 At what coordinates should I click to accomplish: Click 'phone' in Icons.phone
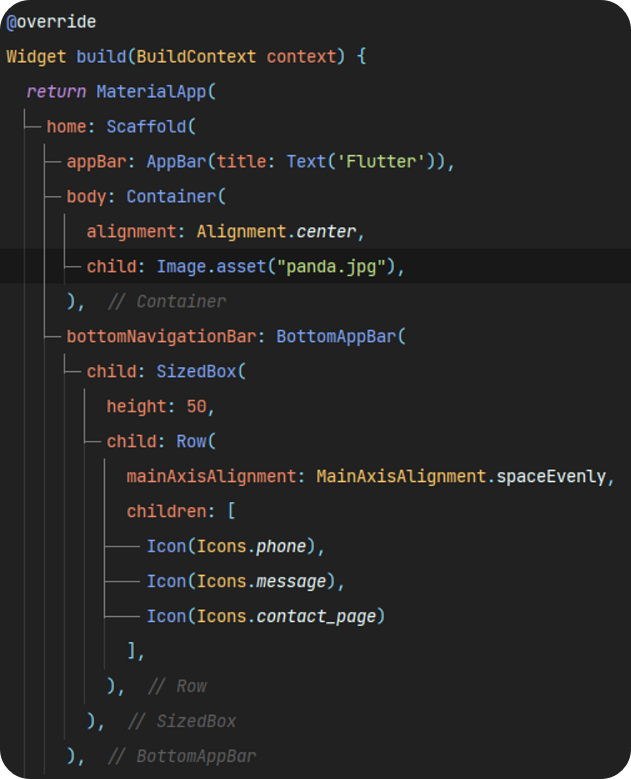click(x=281, y=547)
